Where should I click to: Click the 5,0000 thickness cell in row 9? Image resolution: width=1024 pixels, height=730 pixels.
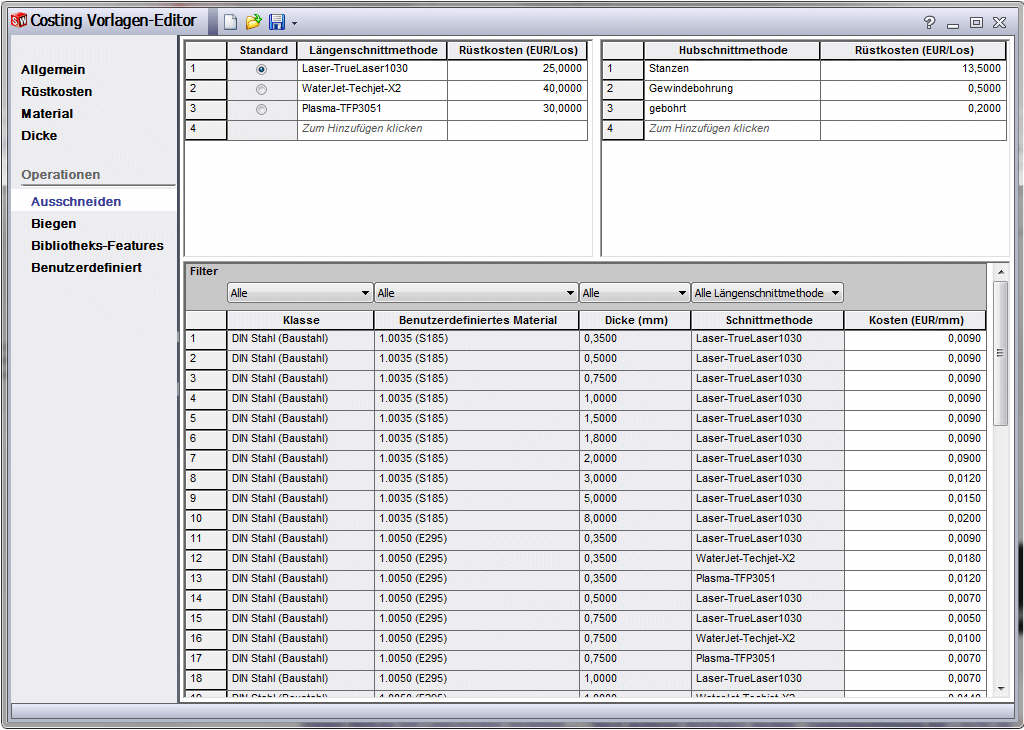[635, 499]
